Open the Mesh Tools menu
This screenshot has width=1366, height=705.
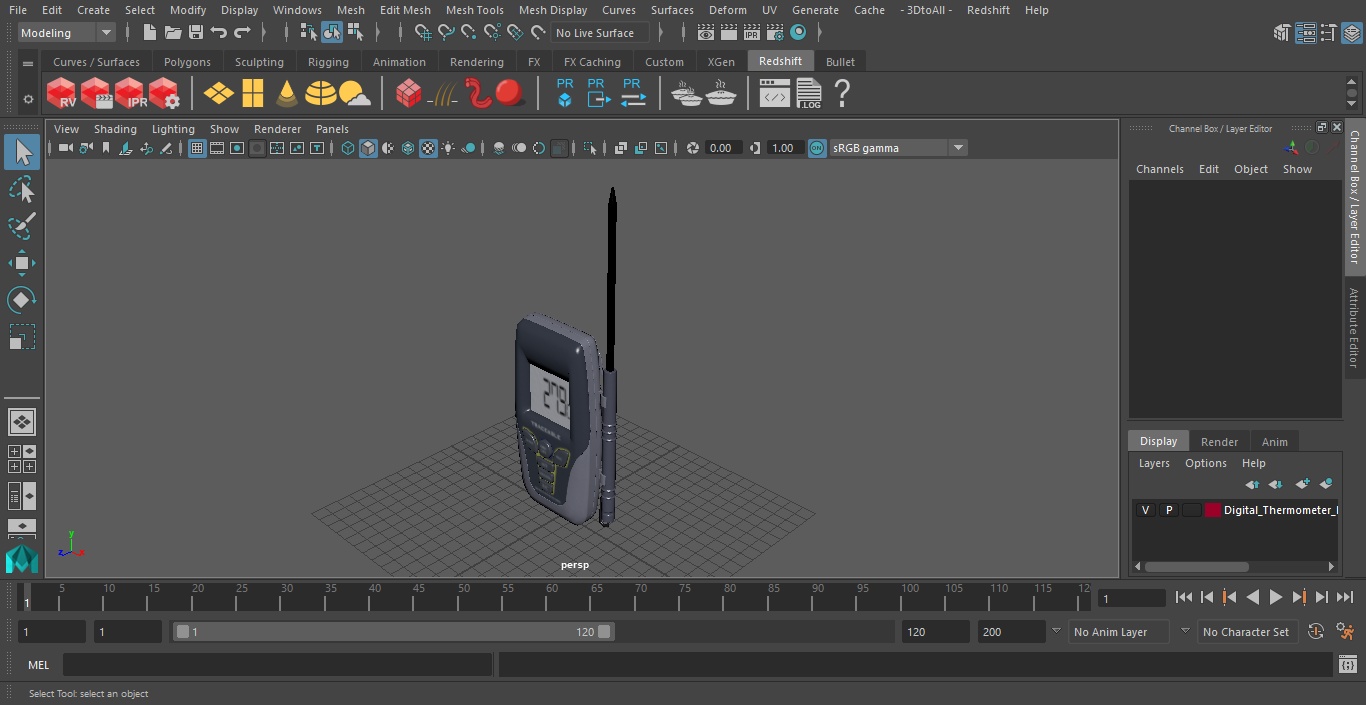(474, 10)
